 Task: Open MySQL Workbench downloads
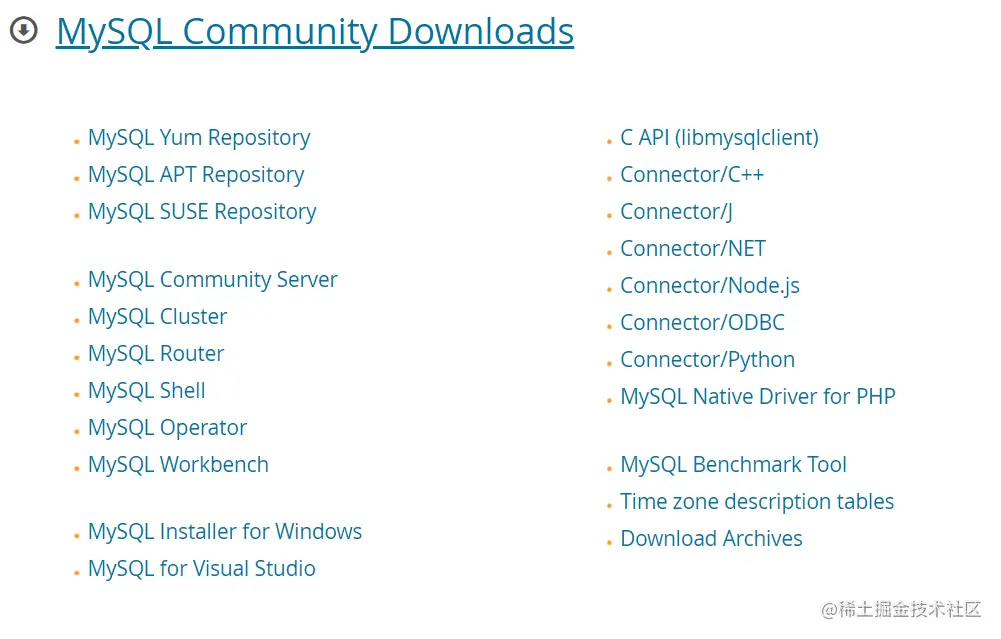(x=178, y=465)
